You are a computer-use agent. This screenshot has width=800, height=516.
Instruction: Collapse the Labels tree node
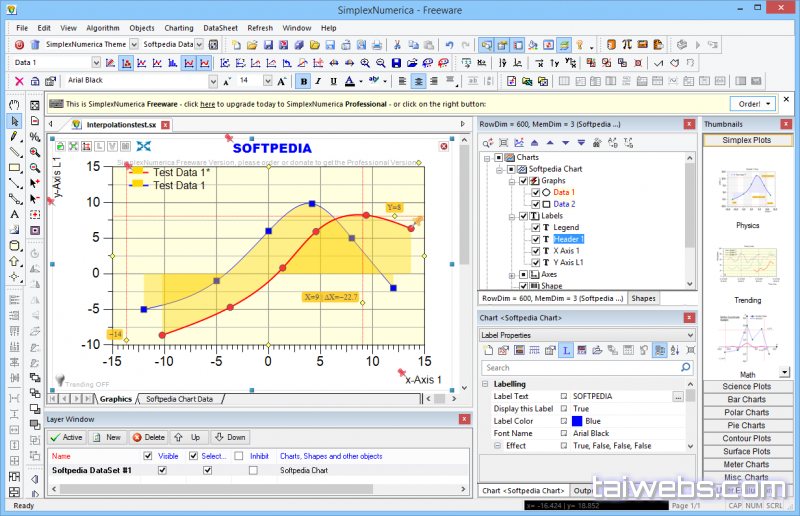point(512,216)
